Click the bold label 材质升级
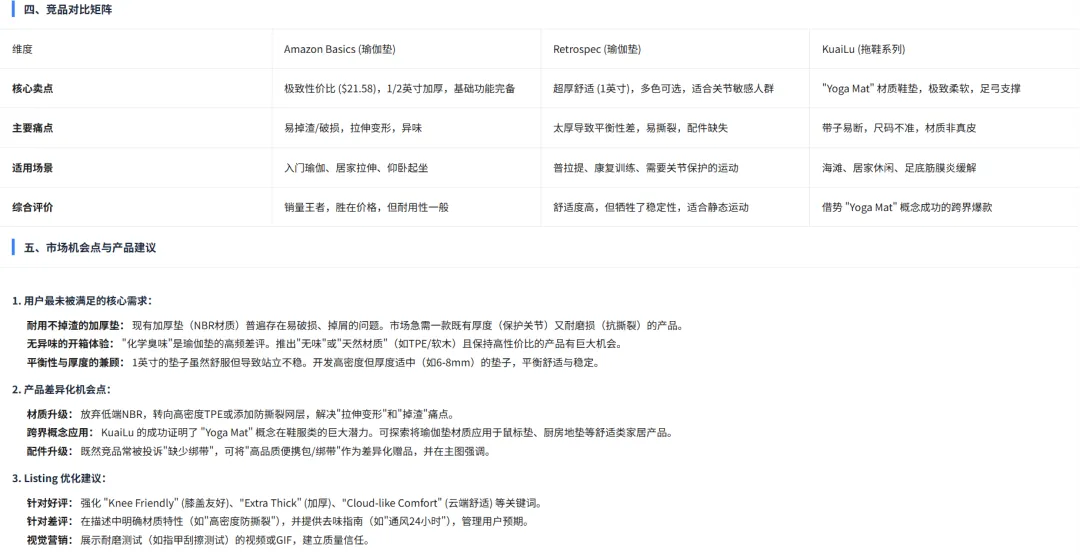The width and height of the screenshot is (1080, 555). (50, 414)
